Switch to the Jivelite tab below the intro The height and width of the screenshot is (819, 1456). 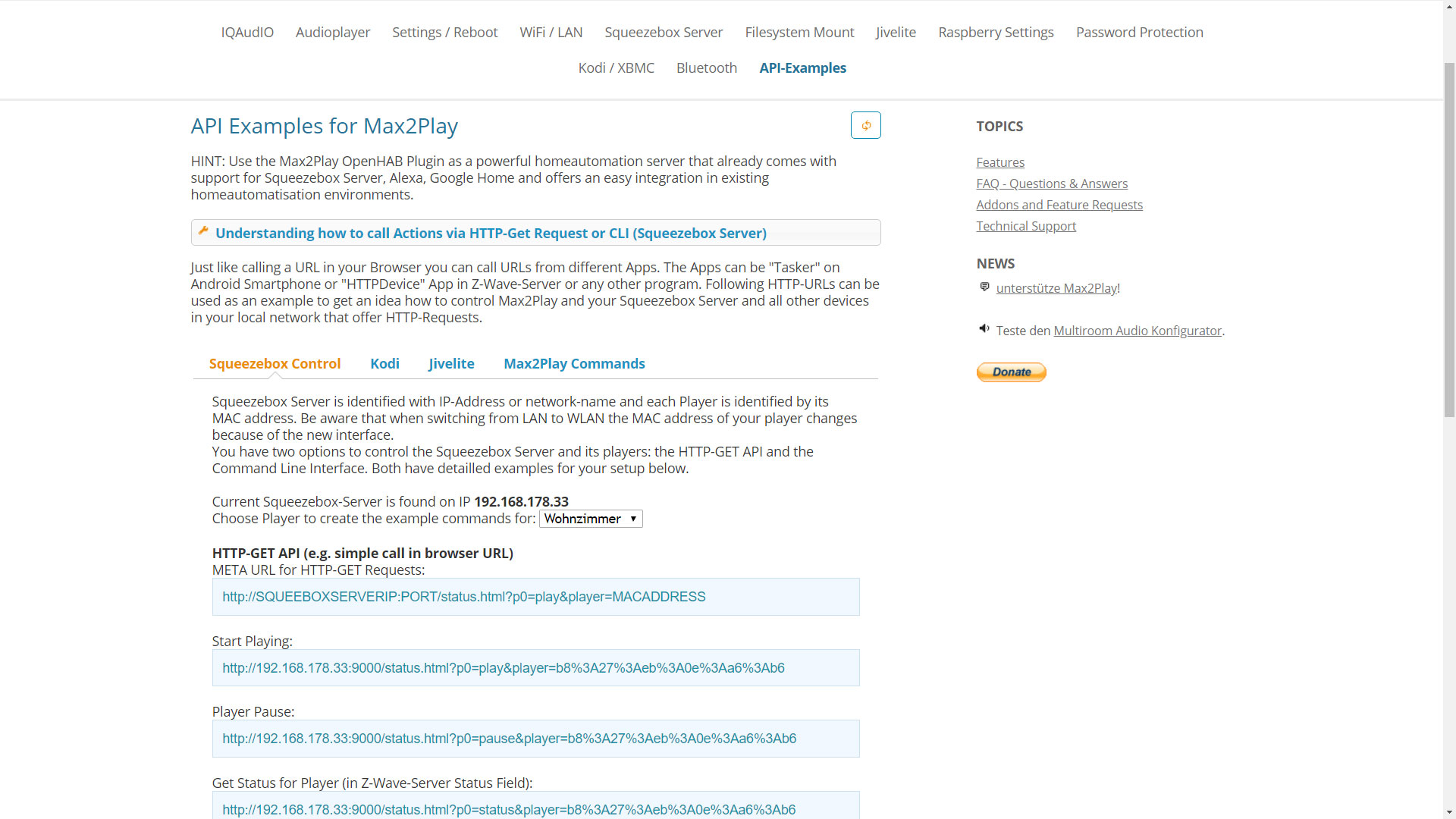(451, 363)
